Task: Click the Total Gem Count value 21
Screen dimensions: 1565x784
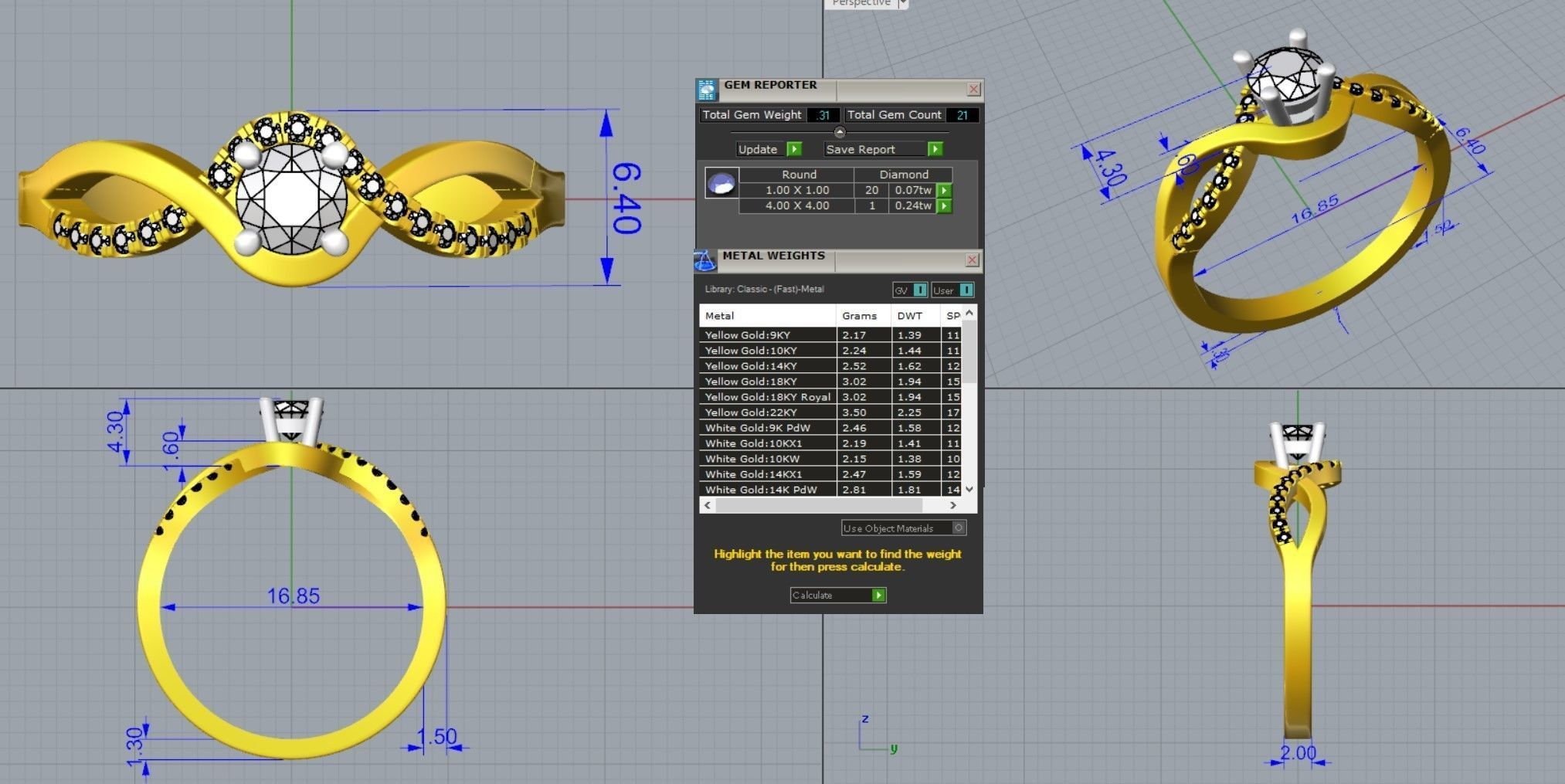Action: pyautogui.click(x=962, y=115)
